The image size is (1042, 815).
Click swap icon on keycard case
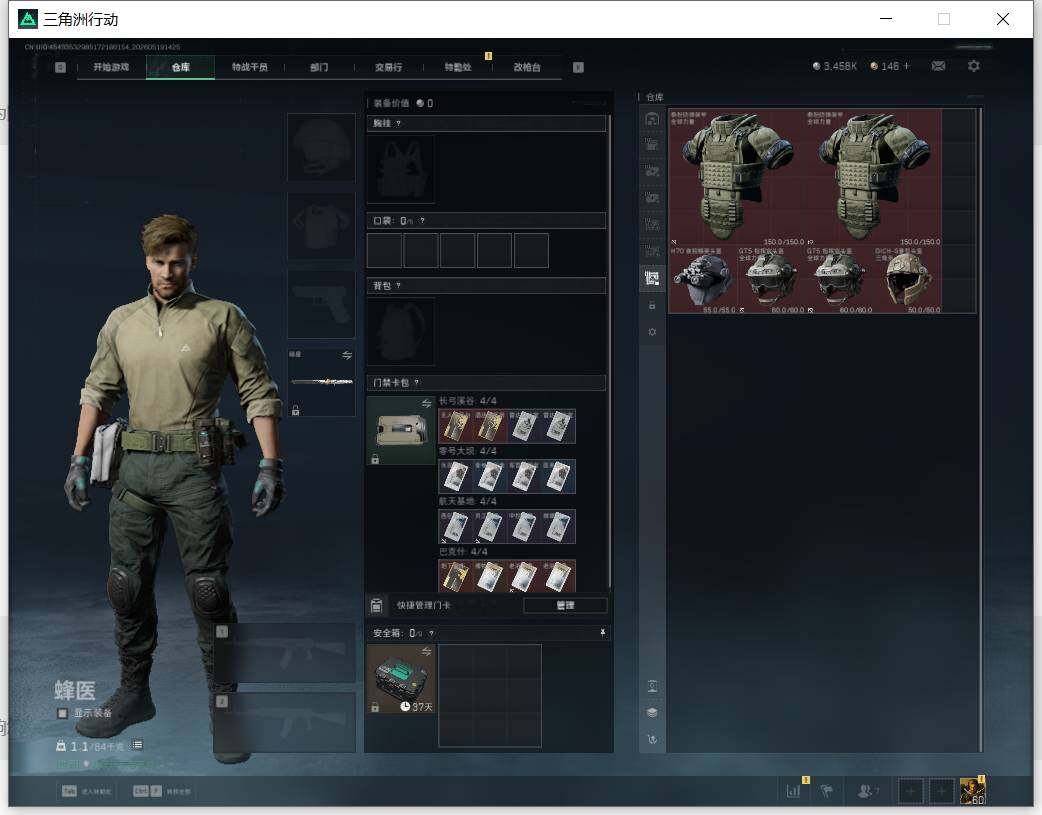click(426, 404)
